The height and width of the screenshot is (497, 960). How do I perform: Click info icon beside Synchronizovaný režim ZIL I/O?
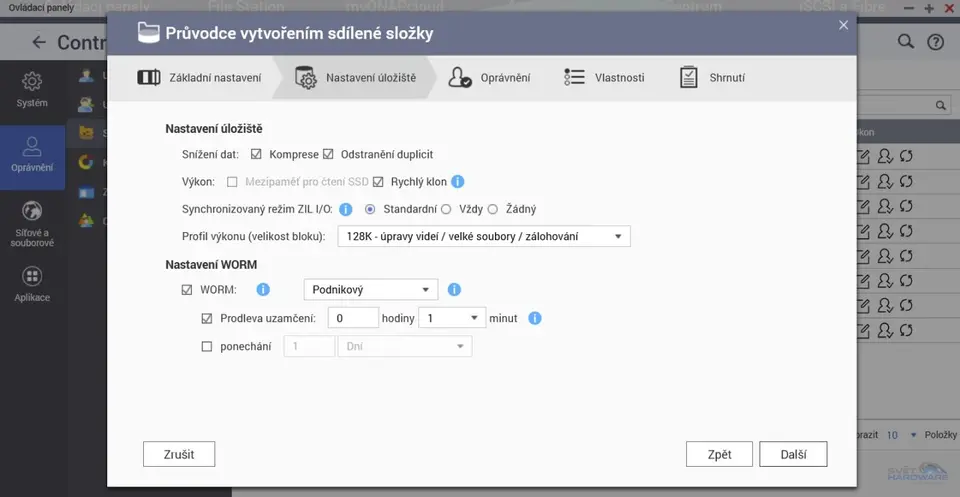tap(346, 209)
